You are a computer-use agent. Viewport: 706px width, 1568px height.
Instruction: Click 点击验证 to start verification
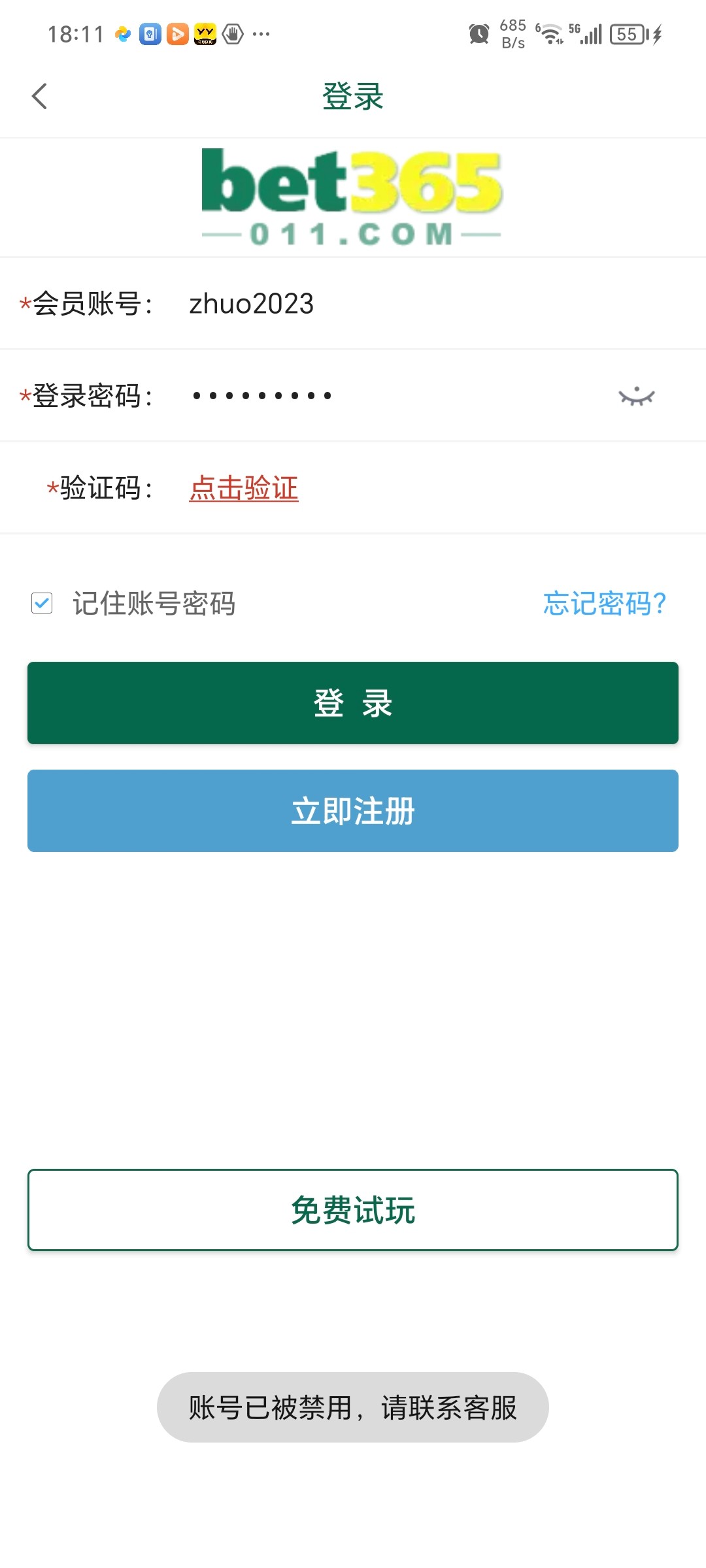(243, 487)
